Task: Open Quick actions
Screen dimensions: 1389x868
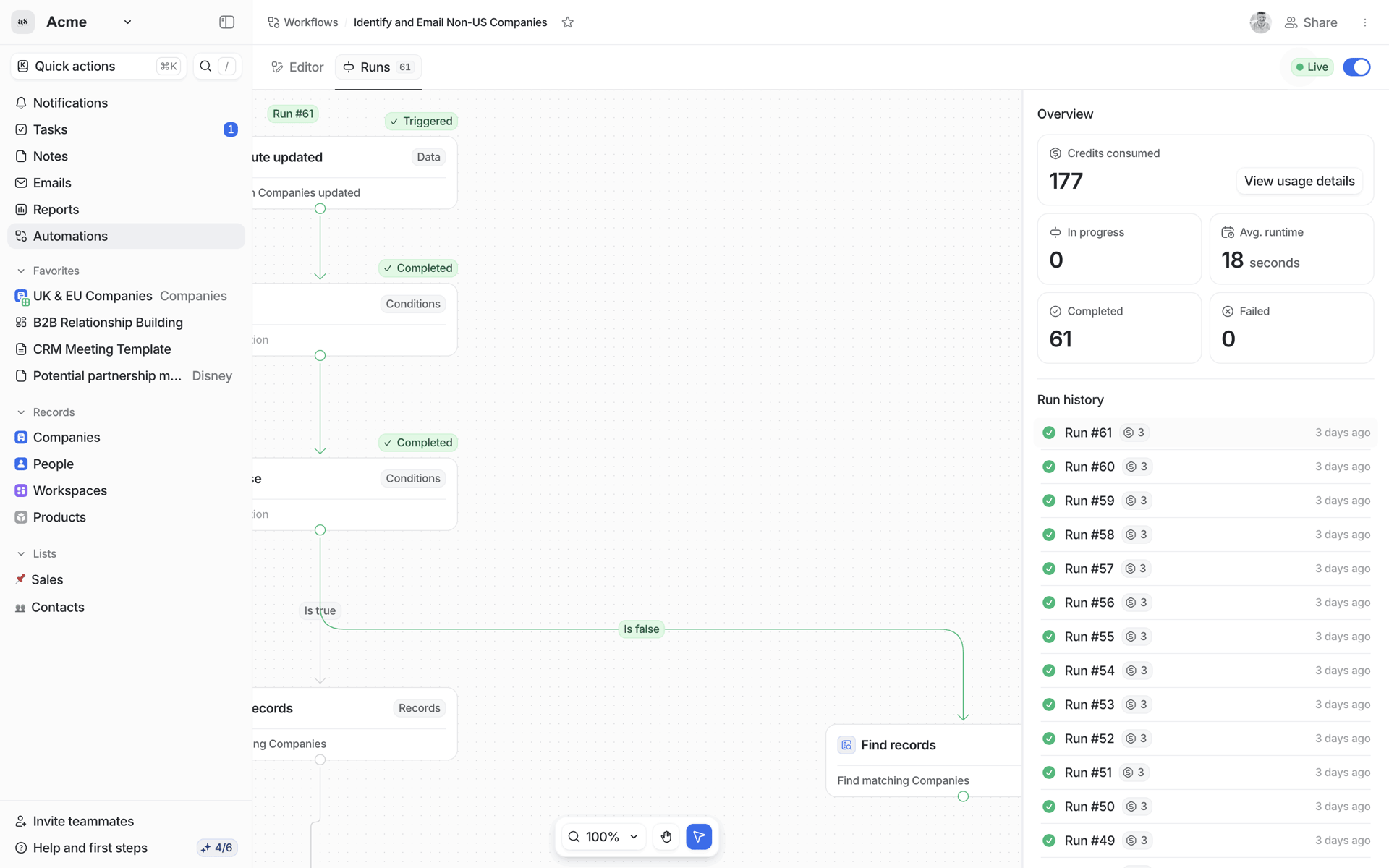Action: point(98,67)
